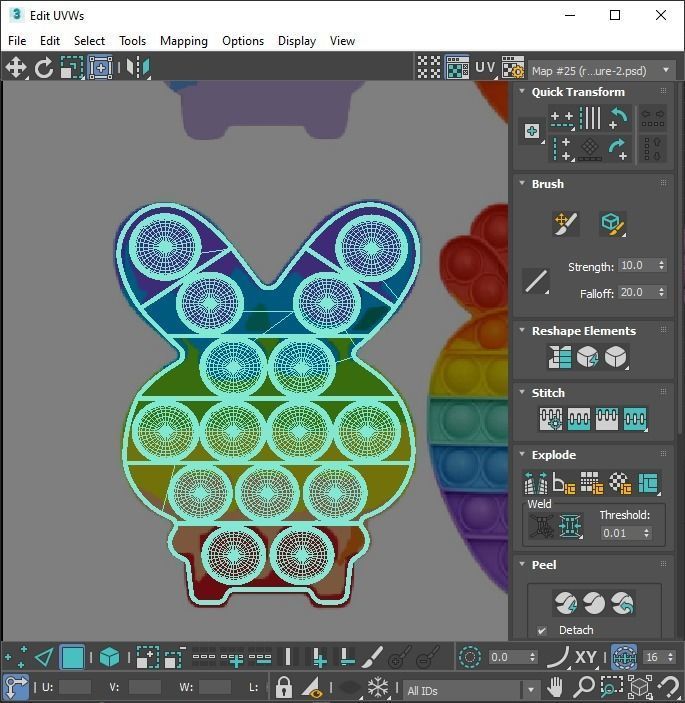The height and width of the screenshot is (703, 685).
Task: Click the Falloff spinner arrows
Action: point(662,292)
